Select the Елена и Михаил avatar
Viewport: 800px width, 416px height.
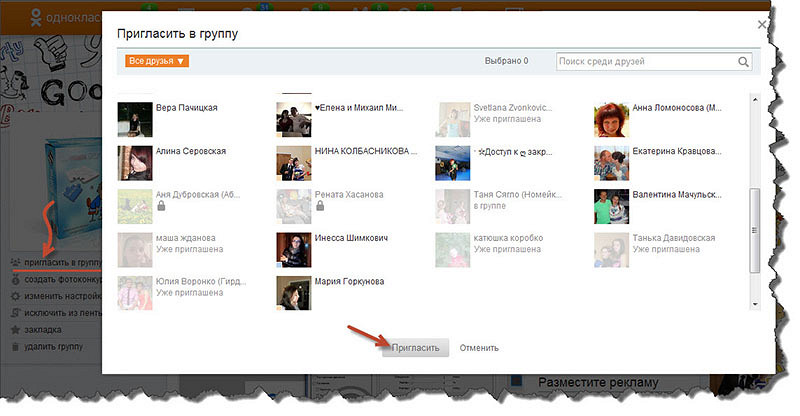[x=294, y=119]
